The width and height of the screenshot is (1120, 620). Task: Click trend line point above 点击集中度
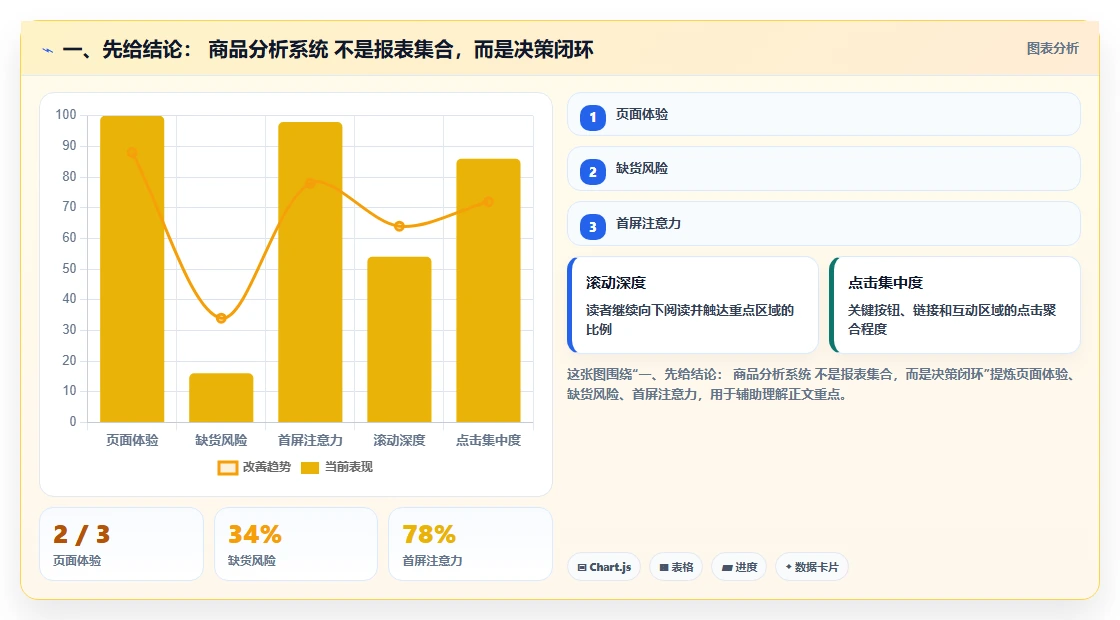click(x=489, y=201)
